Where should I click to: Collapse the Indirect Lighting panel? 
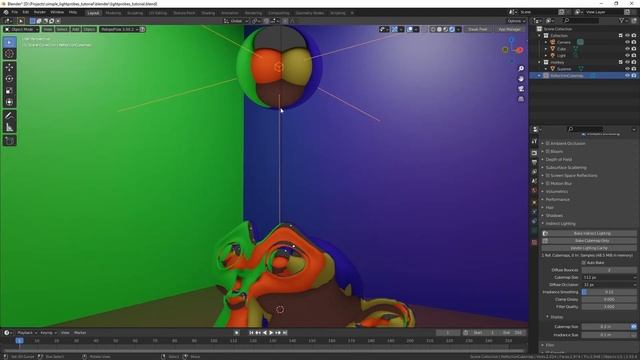point(560,224)
